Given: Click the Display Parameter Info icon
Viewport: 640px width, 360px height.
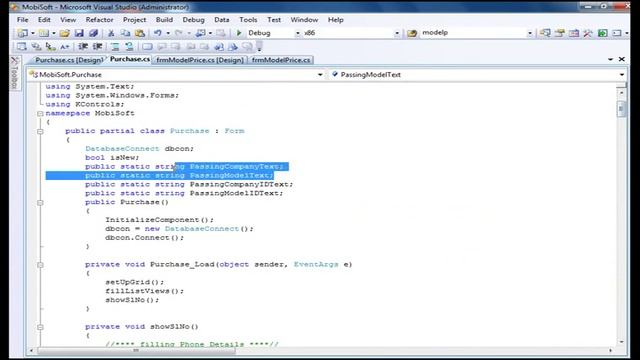Looking at the screenshot, I should (x=36, y=47).
